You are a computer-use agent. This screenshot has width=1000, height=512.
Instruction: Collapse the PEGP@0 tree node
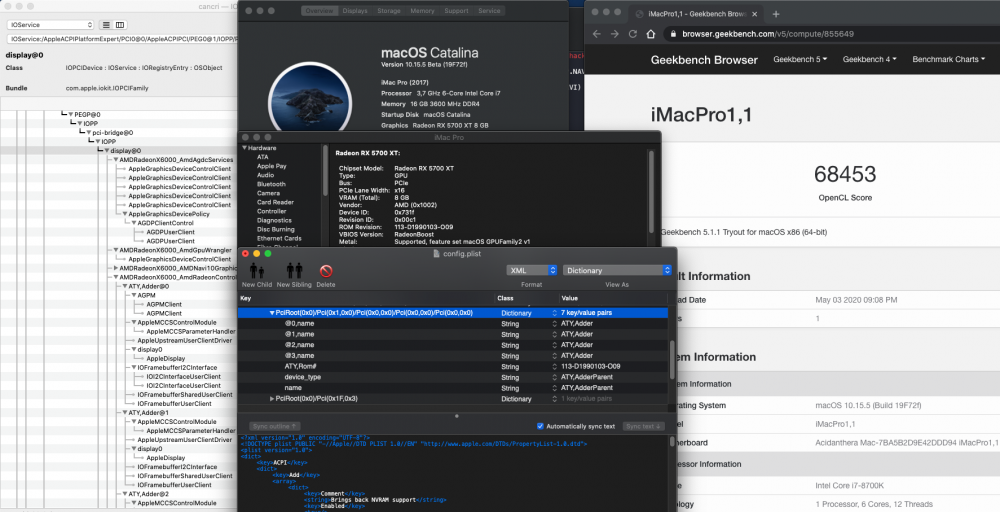[71, 115]
